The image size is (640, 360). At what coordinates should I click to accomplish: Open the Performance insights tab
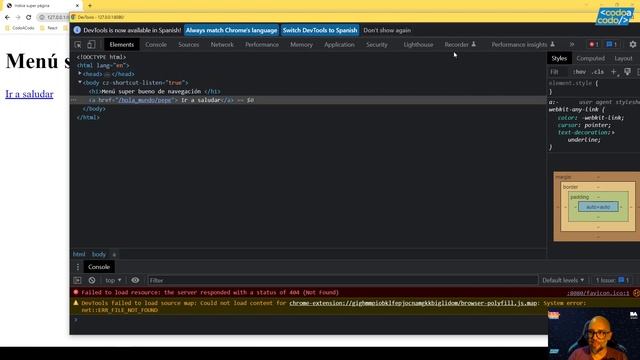pyautogui.click(x=523, y=44)
